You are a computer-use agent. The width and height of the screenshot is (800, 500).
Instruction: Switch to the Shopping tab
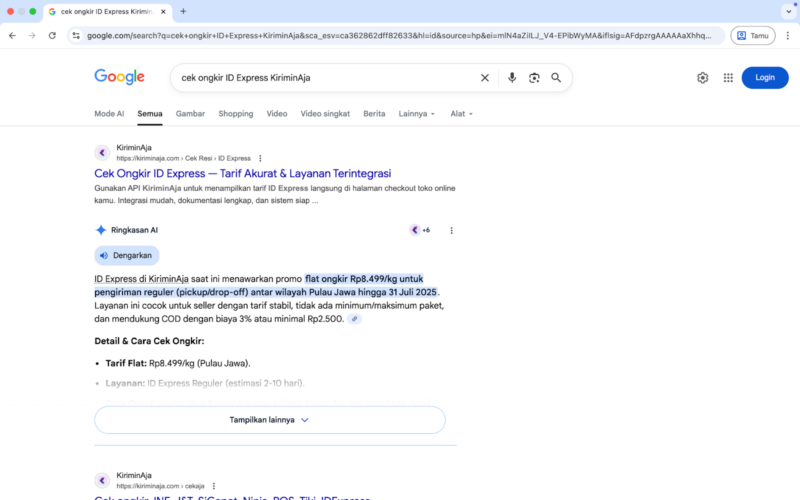[x=236, y=114]
